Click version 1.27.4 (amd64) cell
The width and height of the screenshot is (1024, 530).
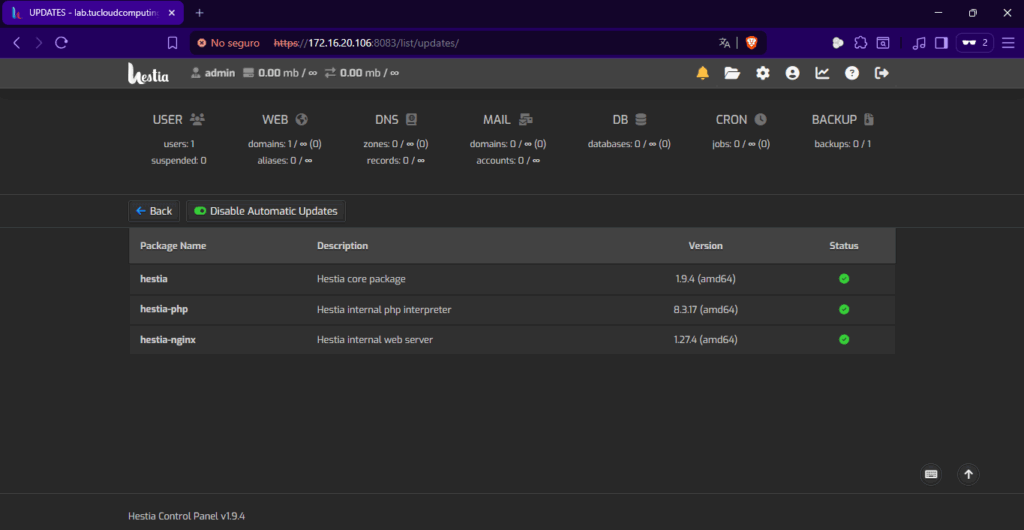pyautogui.click(x=706, y=339)
